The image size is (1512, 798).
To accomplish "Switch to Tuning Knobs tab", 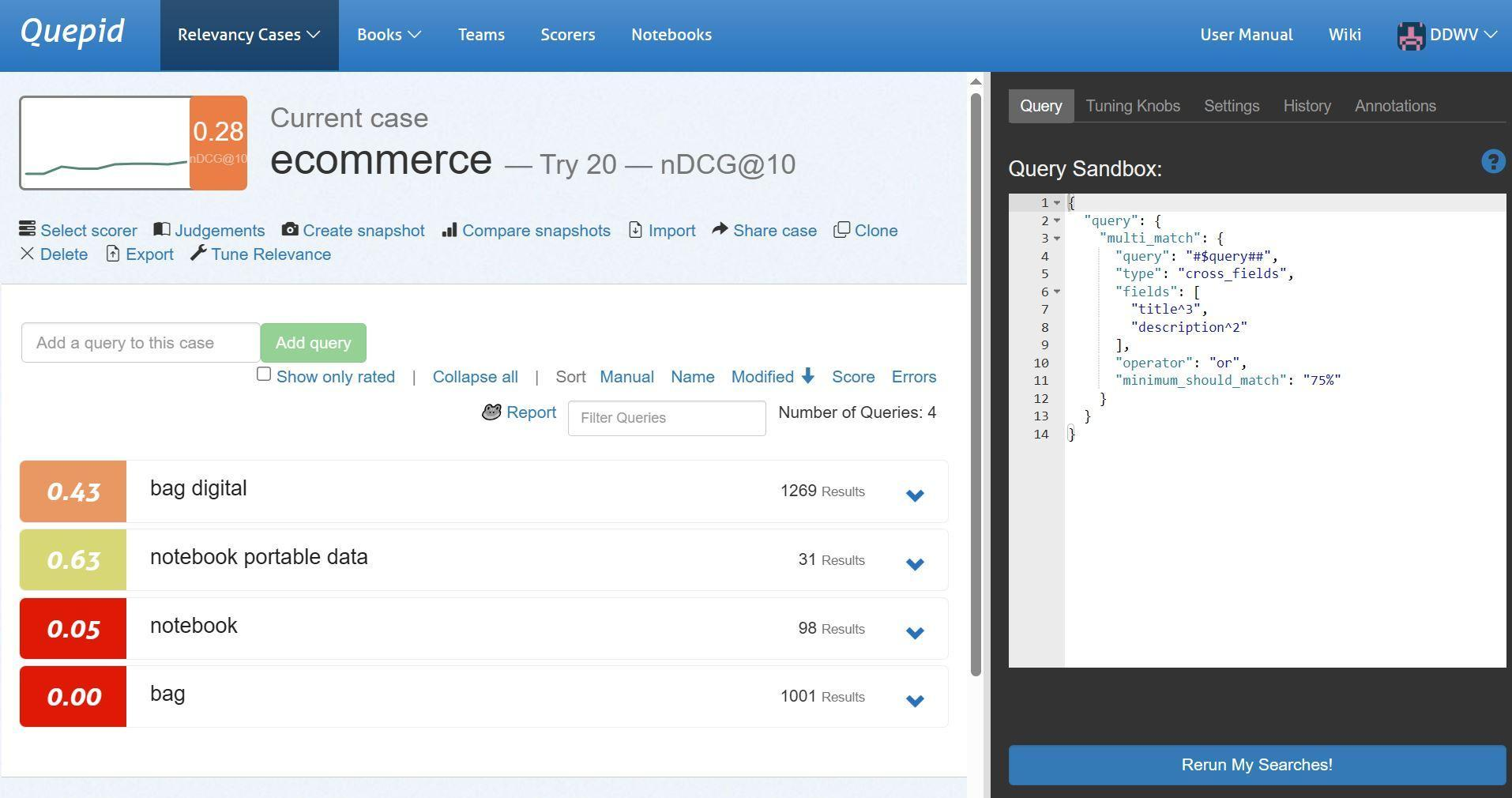I will coord(1133,106).
